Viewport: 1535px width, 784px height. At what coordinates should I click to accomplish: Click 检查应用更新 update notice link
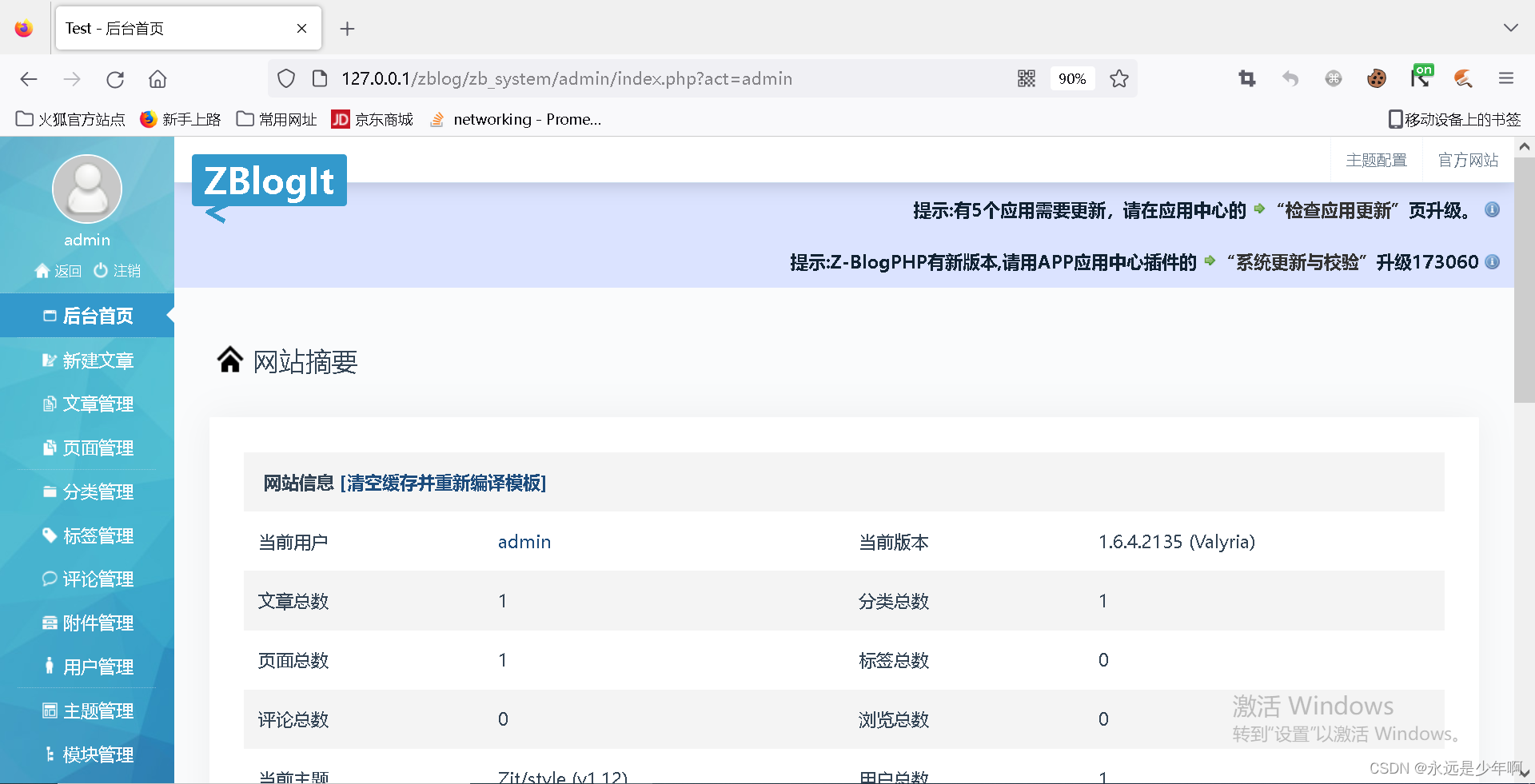1338,210
